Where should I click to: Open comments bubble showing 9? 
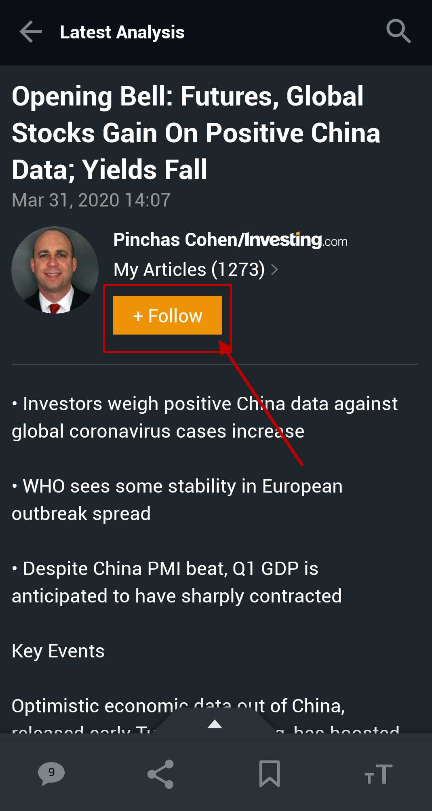(x=51, y=774)
